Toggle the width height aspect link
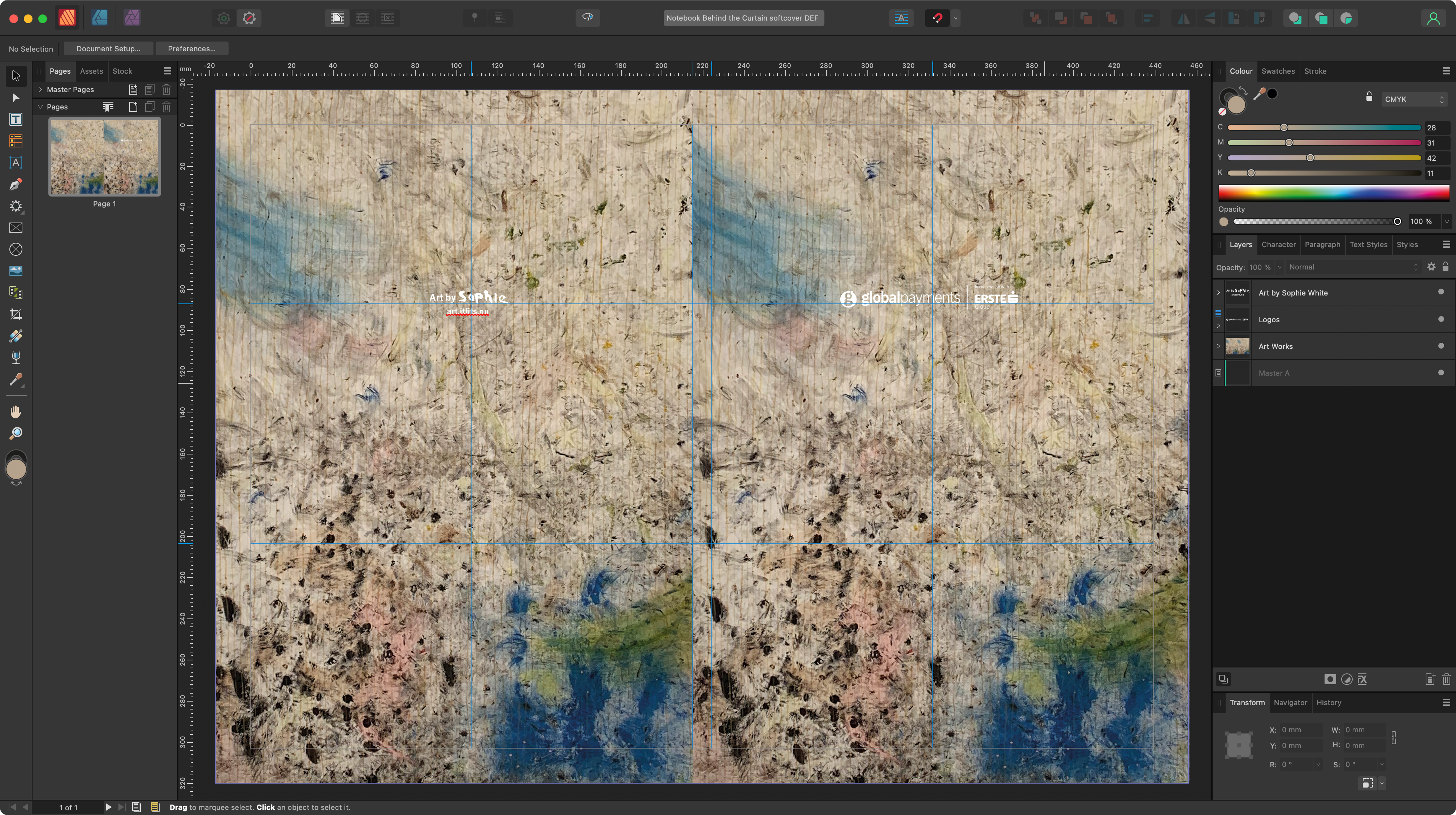1456x815 pixels. coord(1393,738)
